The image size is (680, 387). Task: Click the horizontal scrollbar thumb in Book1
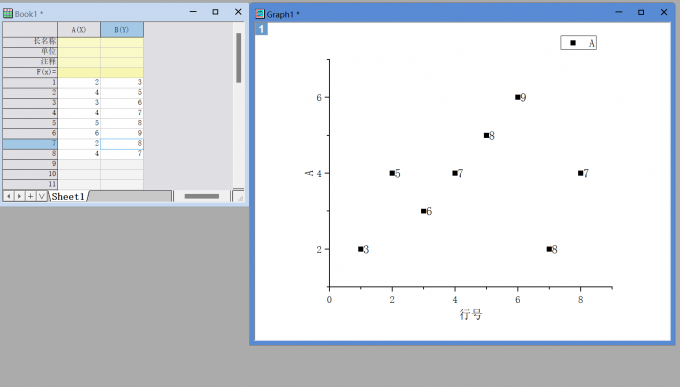tap(202, 197)
